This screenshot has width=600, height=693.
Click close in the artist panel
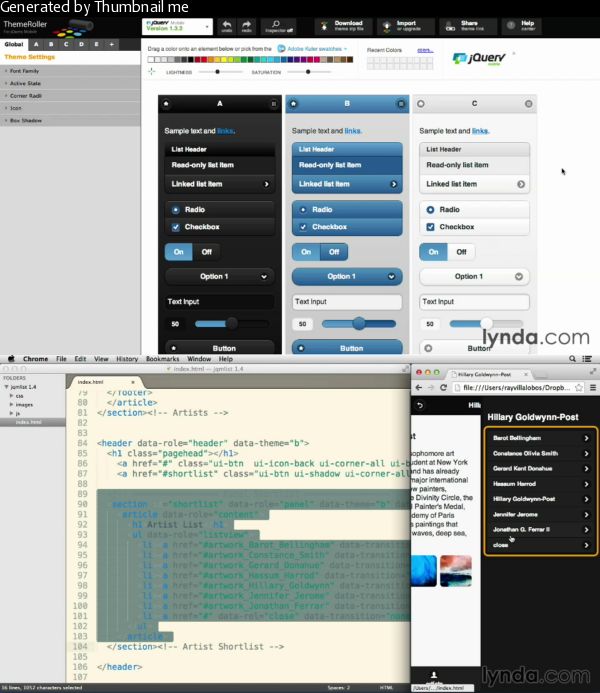(x=541, y=545)
